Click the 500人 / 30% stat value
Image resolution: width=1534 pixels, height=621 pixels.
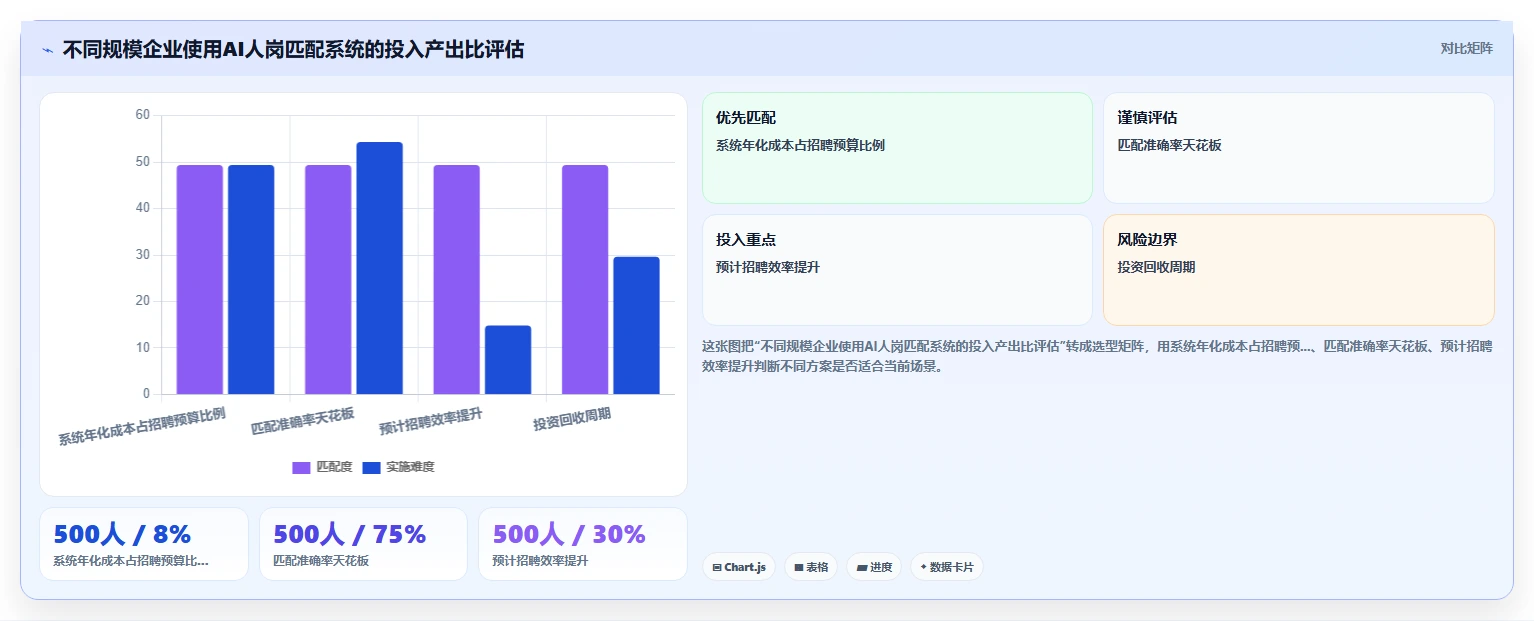click(x=569, y=534)
